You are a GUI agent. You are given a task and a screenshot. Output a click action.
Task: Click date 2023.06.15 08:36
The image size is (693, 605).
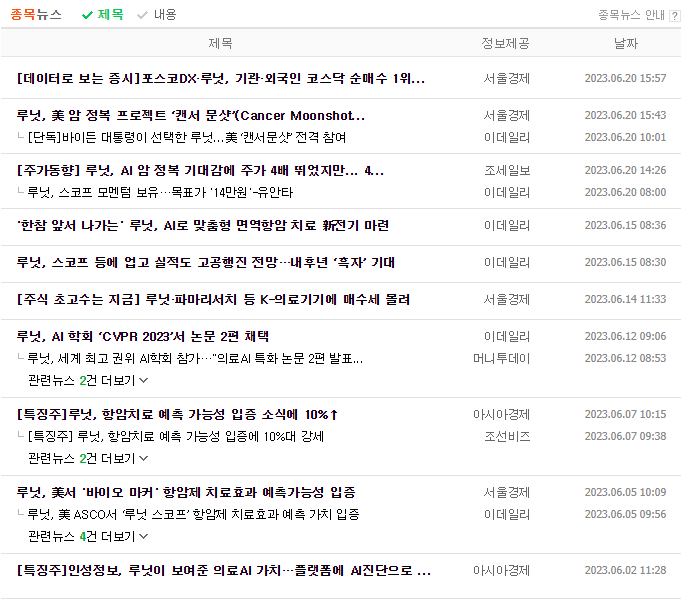tap(625, 225)
